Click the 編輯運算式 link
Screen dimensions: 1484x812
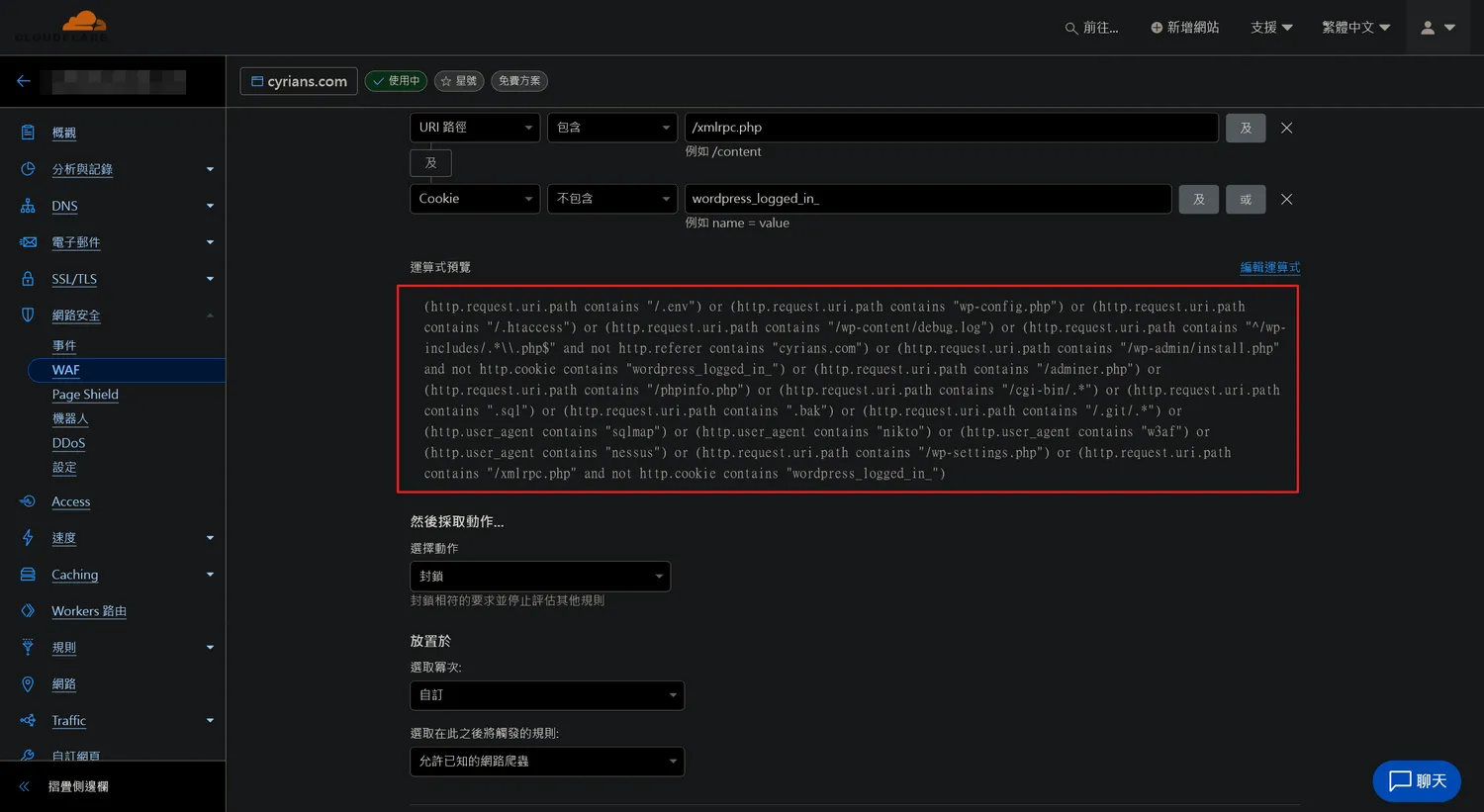pyautogui.click(x=1269, y=267)
